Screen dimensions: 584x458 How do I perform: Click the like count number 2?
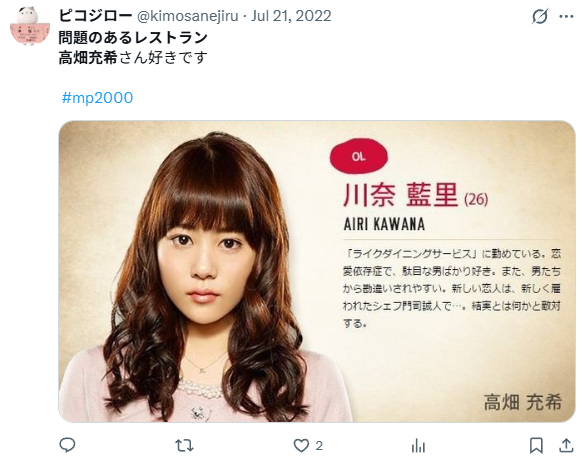click(319, 445)
